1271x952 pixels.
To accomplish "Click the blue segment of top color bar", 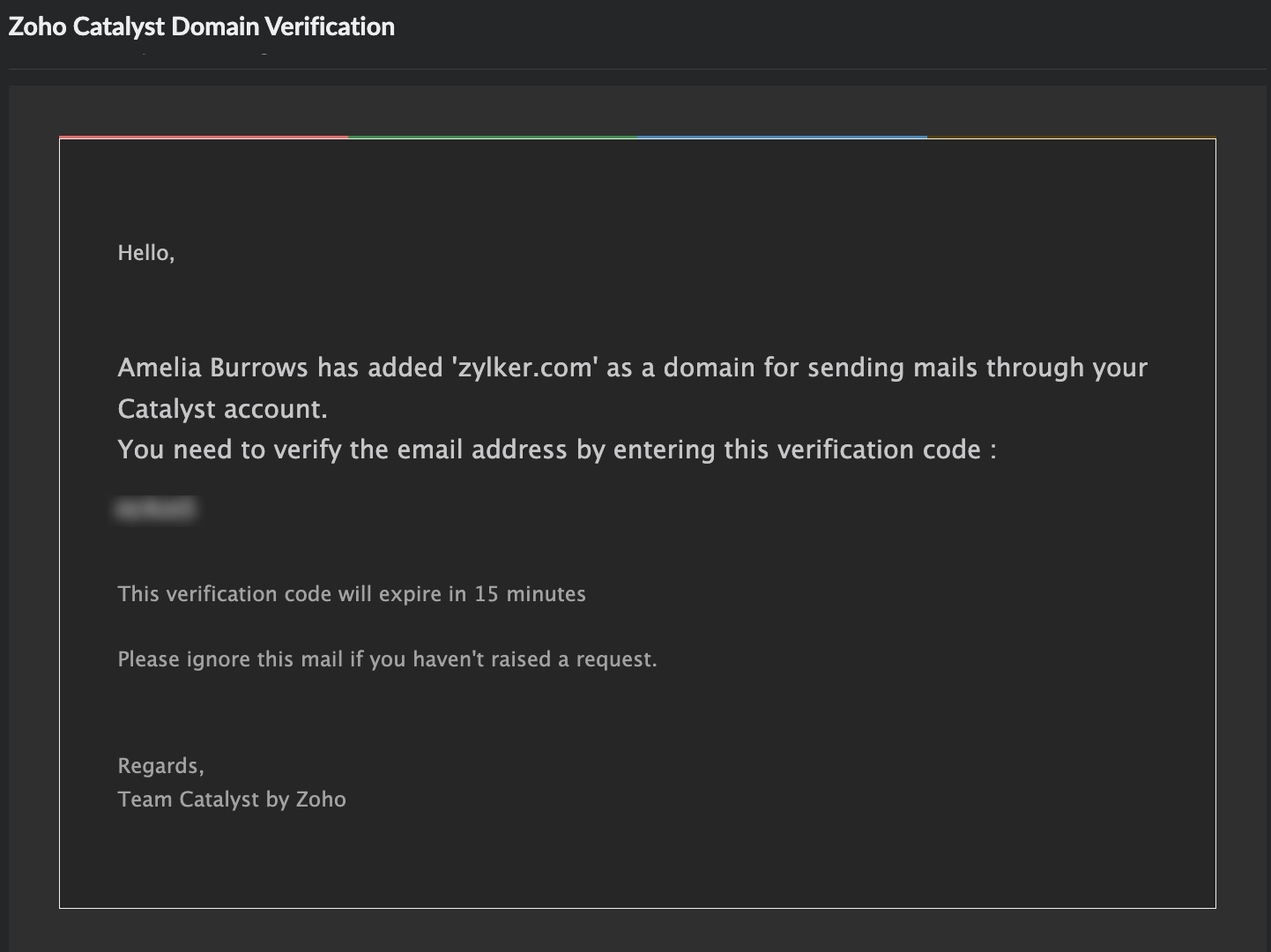I will (x=782, y=138).
